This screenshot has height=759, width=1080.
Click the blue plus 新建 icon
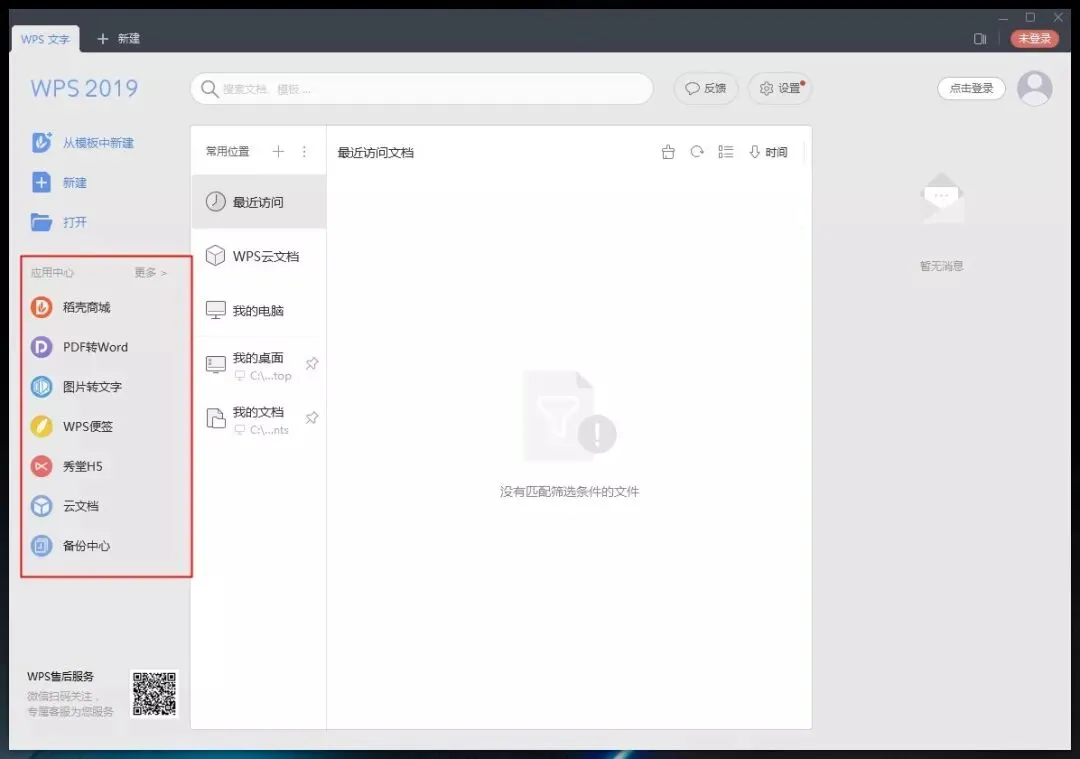pyautogui.click(x=41, y=183)
